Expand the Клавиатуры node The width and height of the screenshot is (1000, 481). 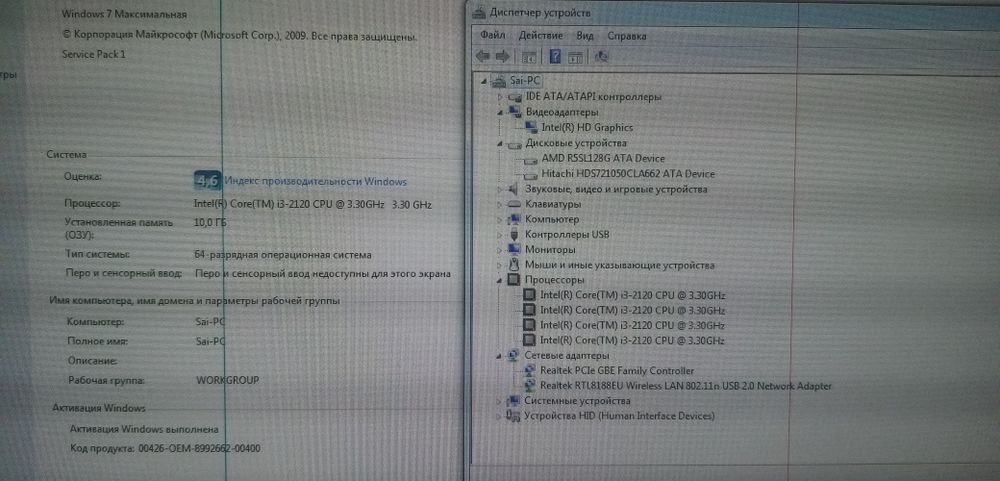click(500, 205)
